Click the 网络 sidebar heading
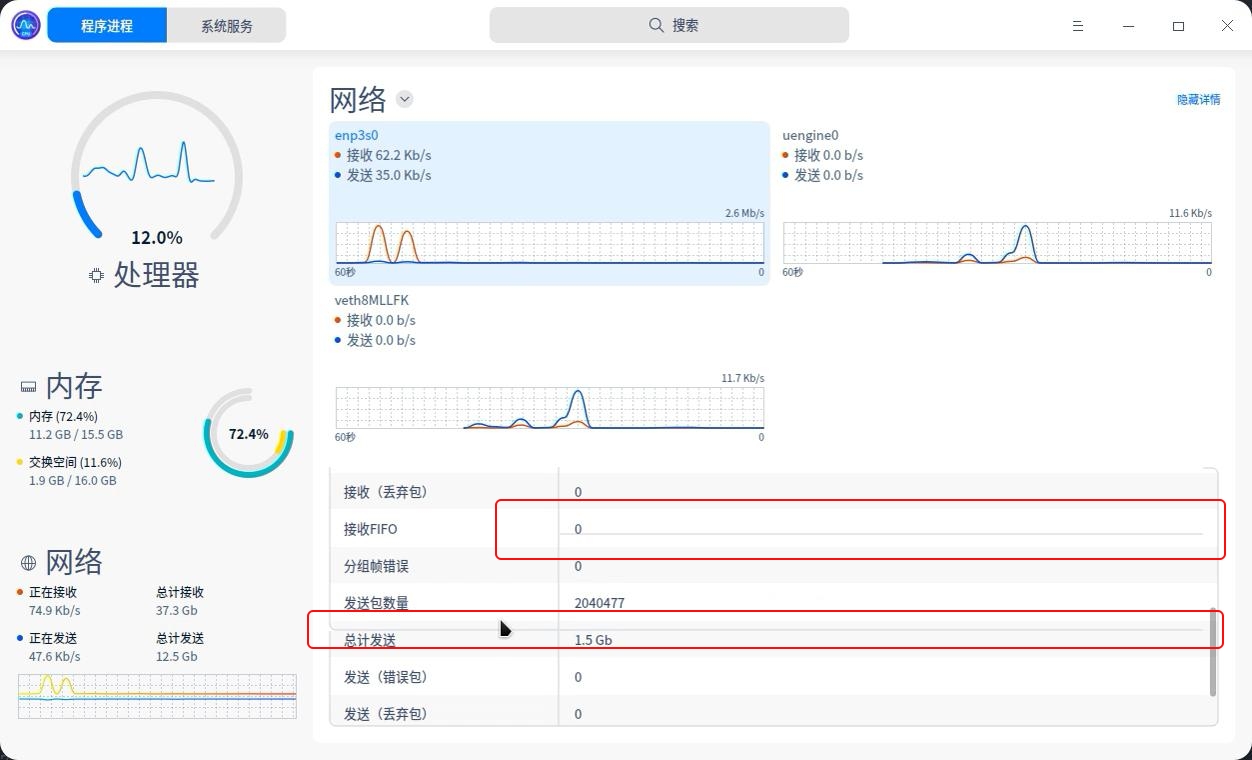 [74, 562]
